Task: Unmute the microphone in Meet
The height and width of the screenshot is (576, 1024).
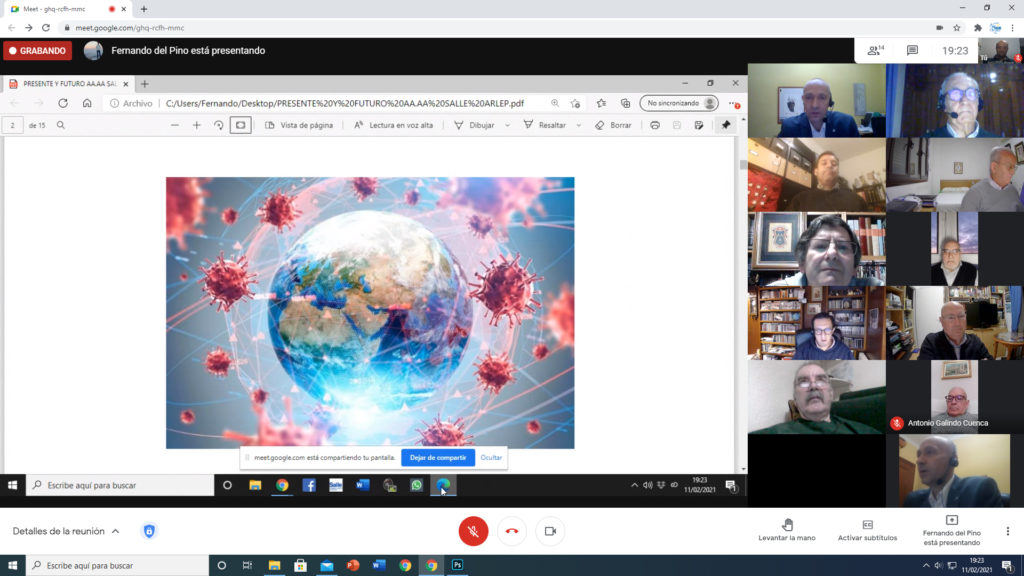Action: pyautogui.click(x=473, y=531)
